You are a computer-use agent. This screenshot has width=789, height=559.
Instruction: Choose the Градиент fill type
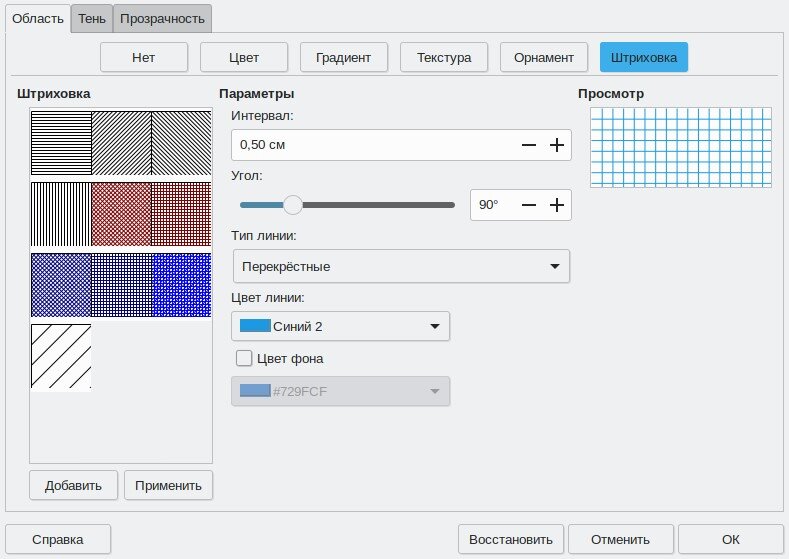pos(344,57)
